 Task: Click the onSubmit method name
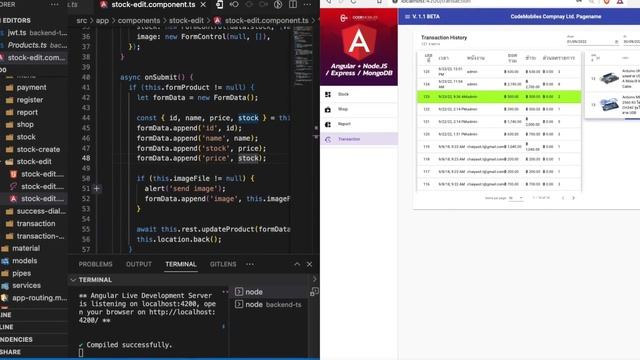161,77
